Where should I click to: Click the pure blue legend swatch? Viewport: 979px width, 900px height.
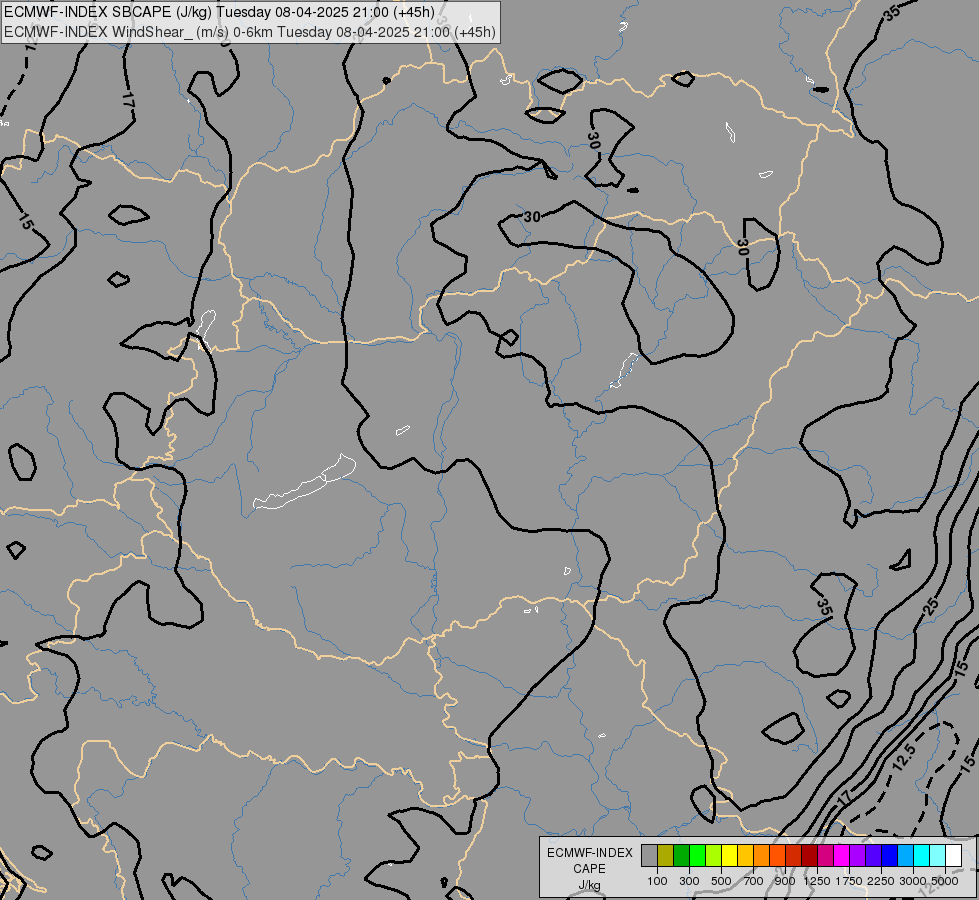click(890, 855)
